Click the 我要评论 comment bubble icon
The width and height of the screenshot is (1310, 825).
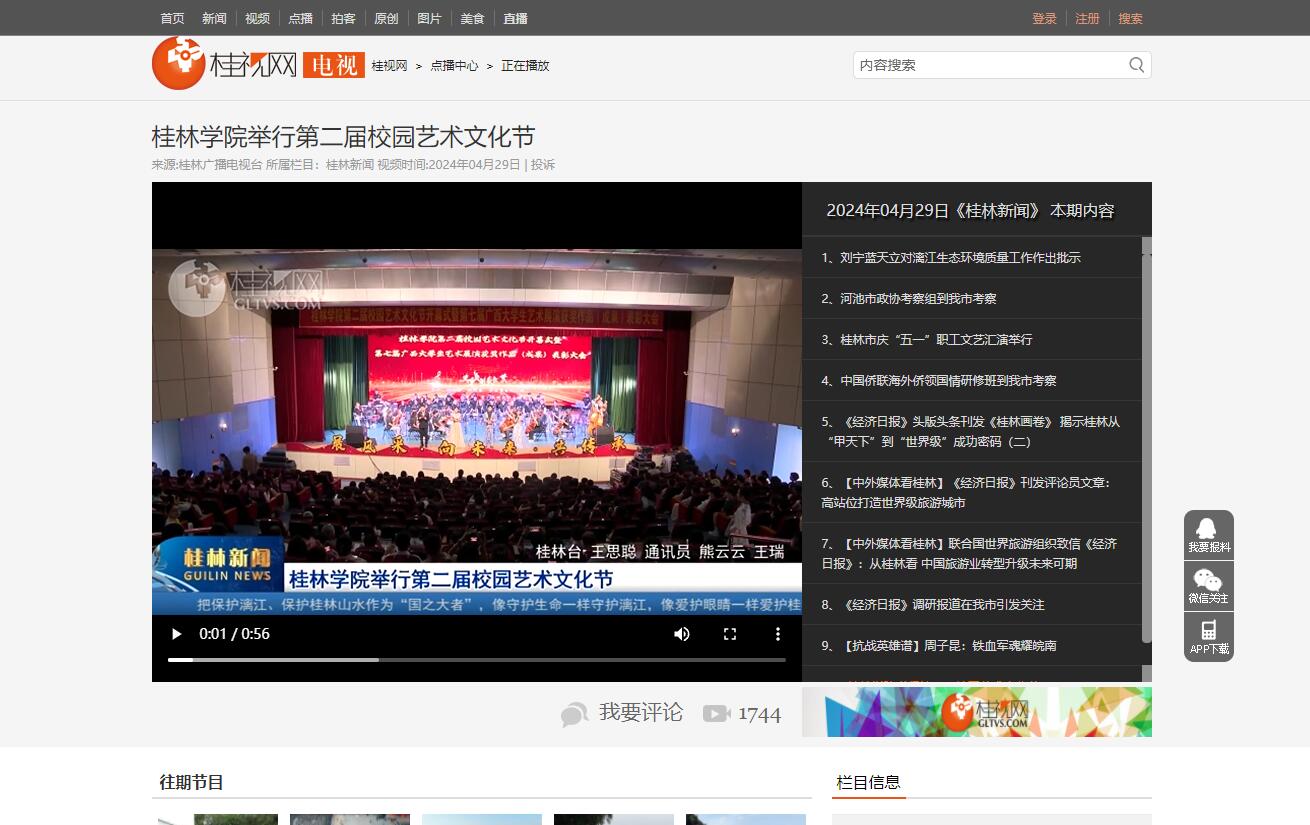coord(575,714)
